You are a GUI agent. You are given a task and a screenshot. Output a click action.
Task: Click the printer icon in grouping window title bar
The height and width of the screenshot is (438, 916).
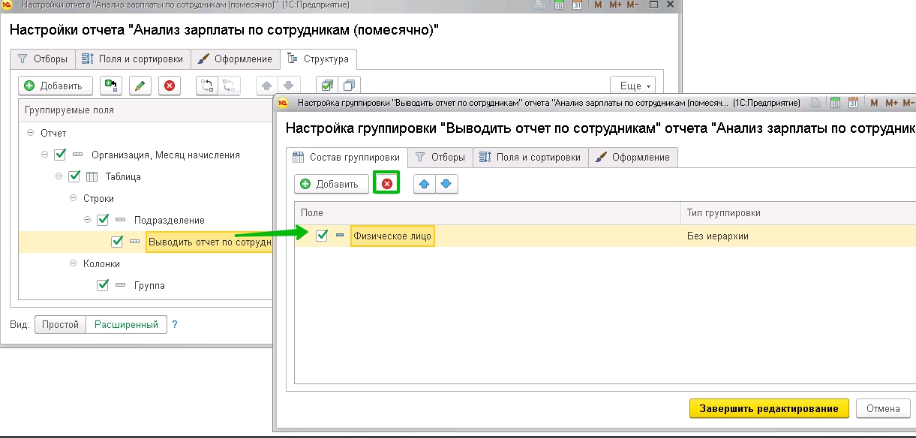point(816,103)
